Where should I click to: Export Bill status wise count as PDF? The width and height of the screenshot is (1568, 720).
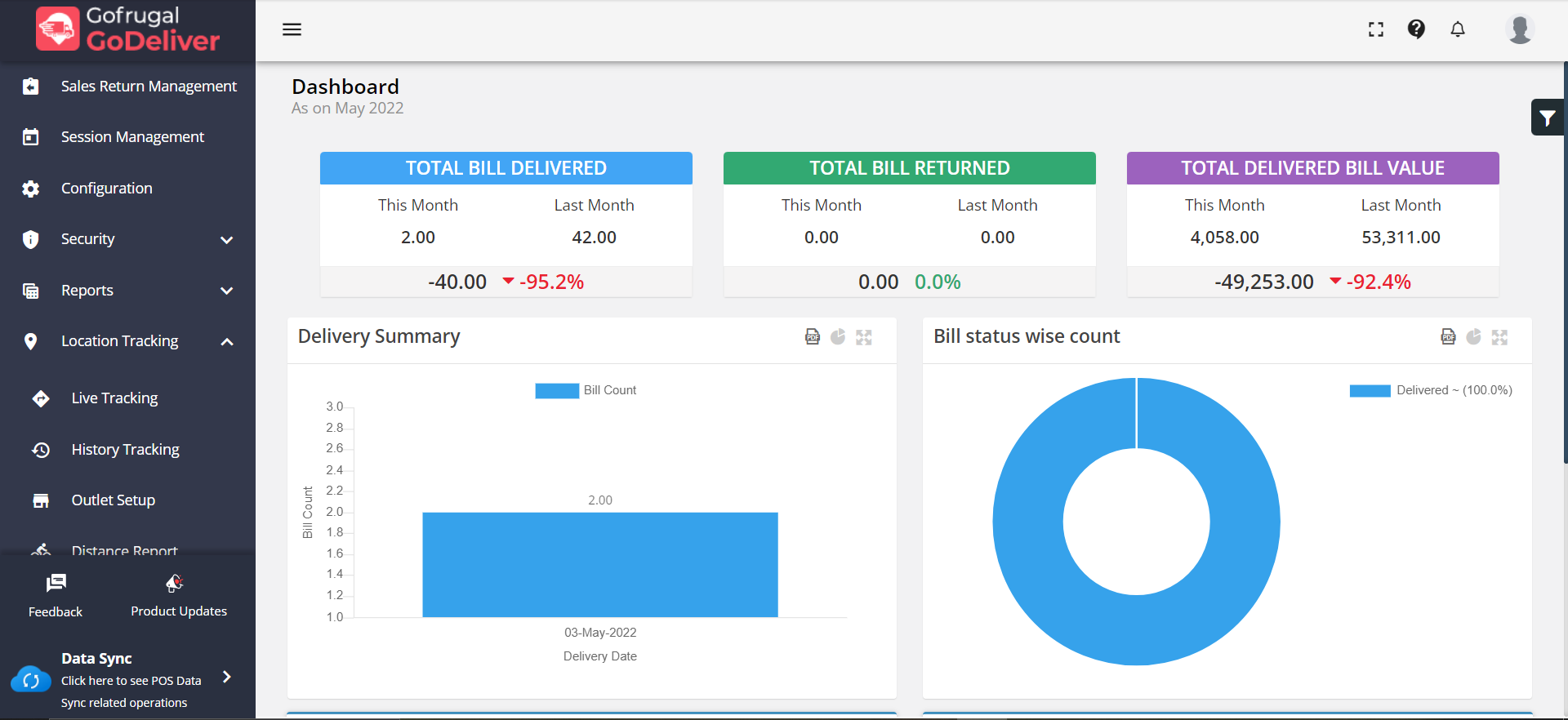(x=1448, y=337)
